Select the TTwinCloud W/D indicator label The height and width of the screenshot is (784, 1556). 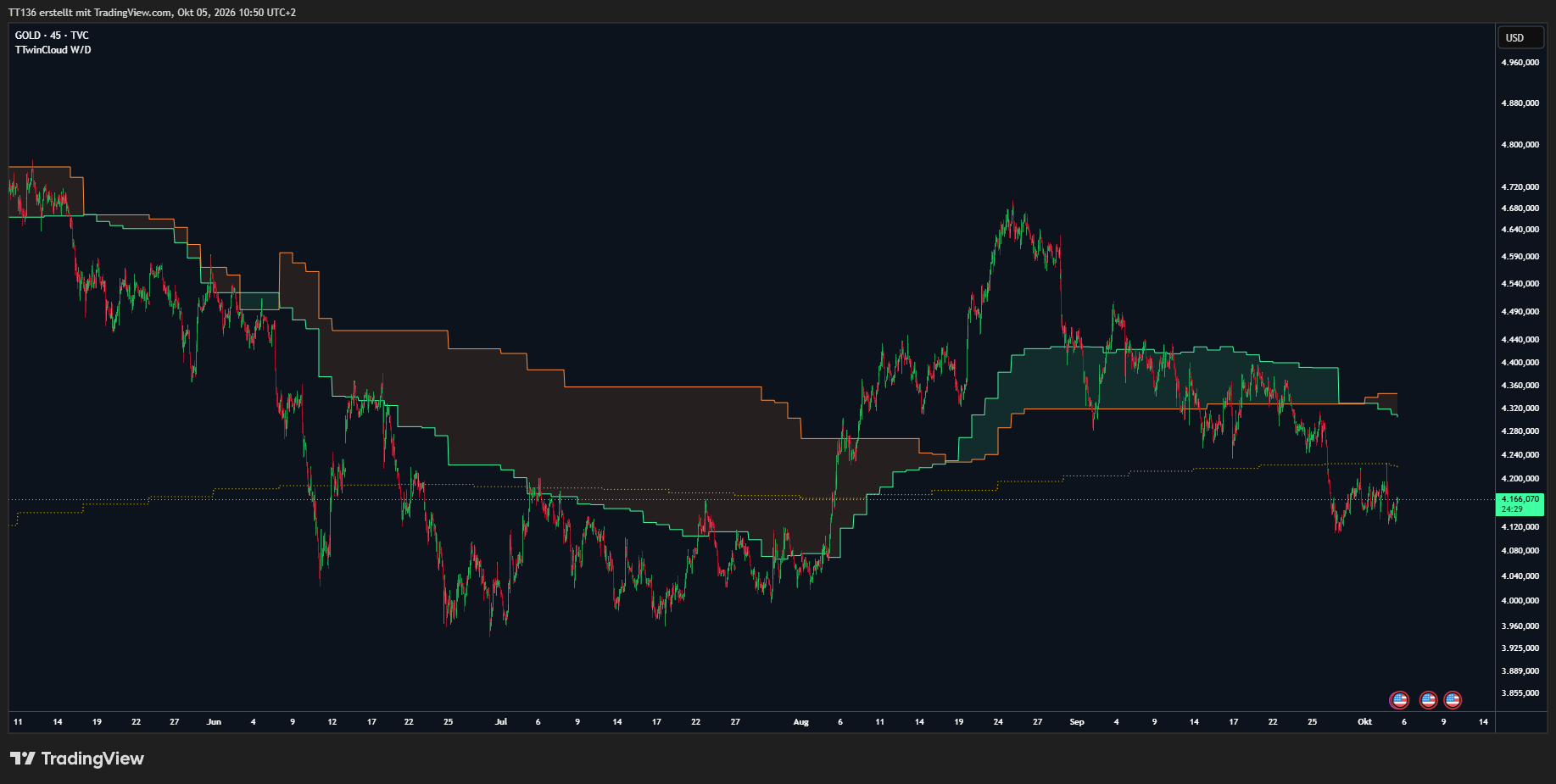(53, 50)
